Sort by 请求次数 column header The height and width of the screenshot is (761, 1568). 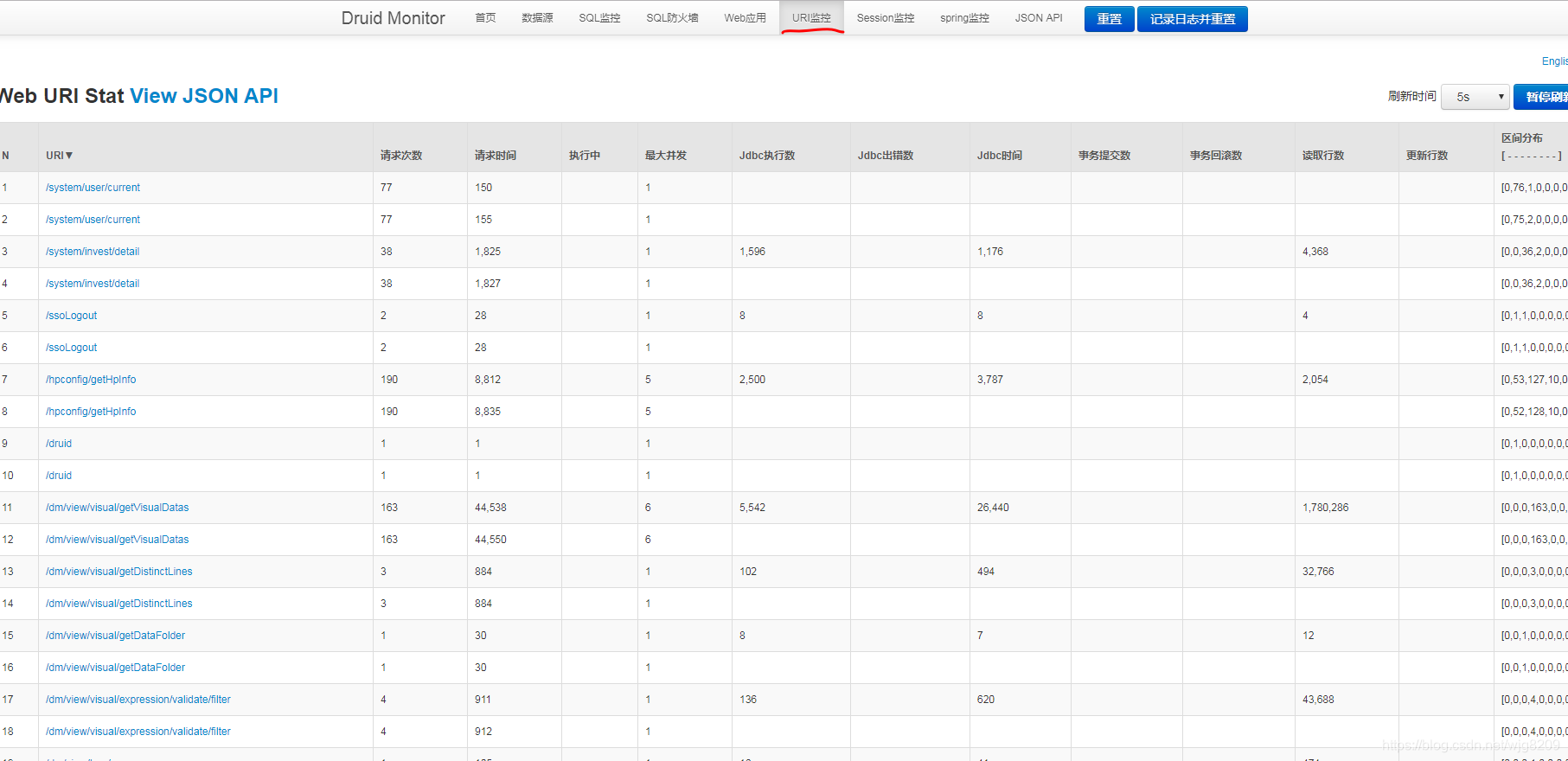(401, 156)
